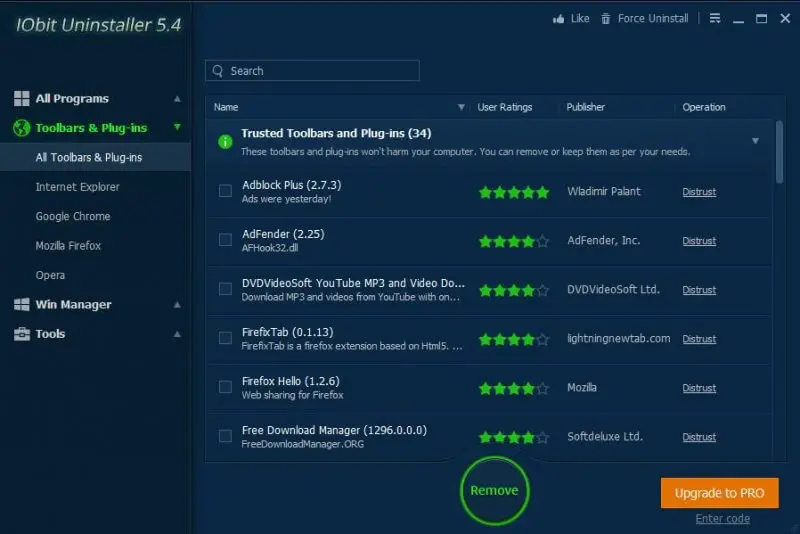Click the plug-in list vertical scrollbar
The height and width of the screenshot is (534, 800).
[779, 152]
